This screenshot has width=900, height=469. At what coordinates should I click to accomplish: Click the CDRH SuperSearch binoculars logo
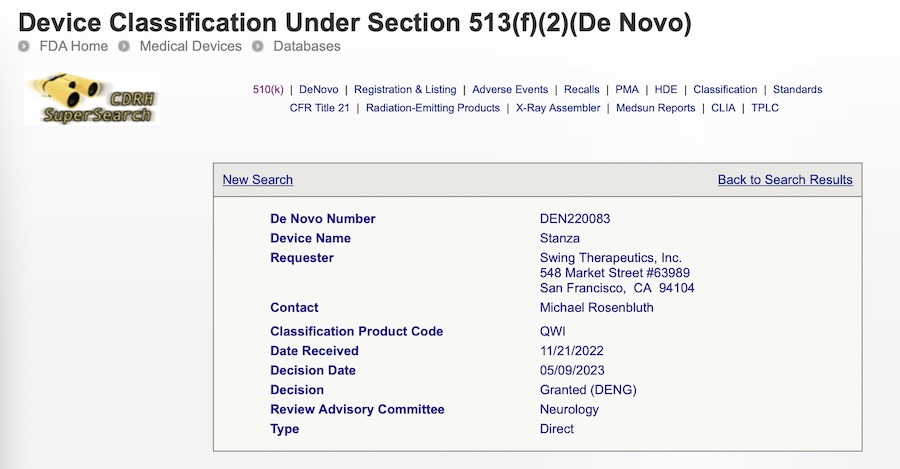(91, 99)
